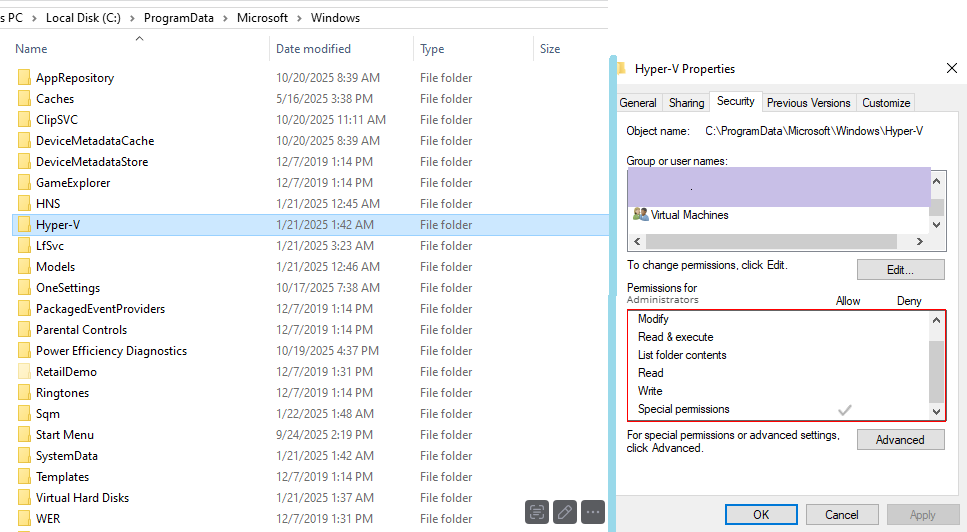Open the Previous Versions tab
967x532 pixels.
point(808,103)
